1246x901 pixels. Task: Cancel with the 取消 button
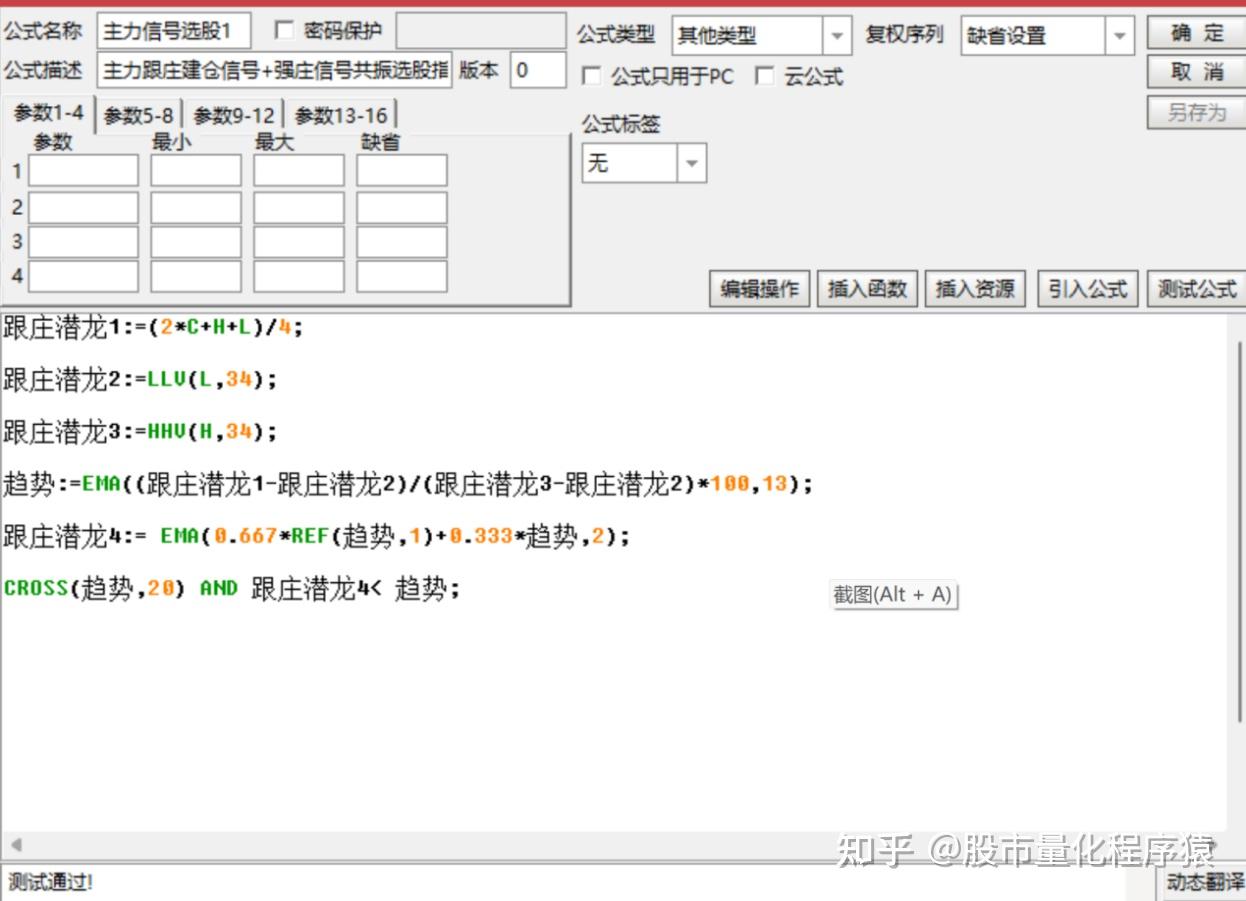[1196, 72]
